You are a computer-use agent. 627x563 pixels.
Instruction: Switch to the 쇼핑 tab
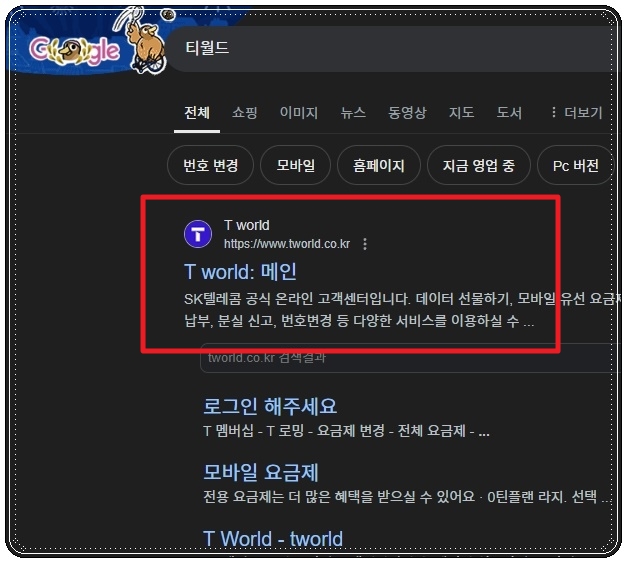245,113
